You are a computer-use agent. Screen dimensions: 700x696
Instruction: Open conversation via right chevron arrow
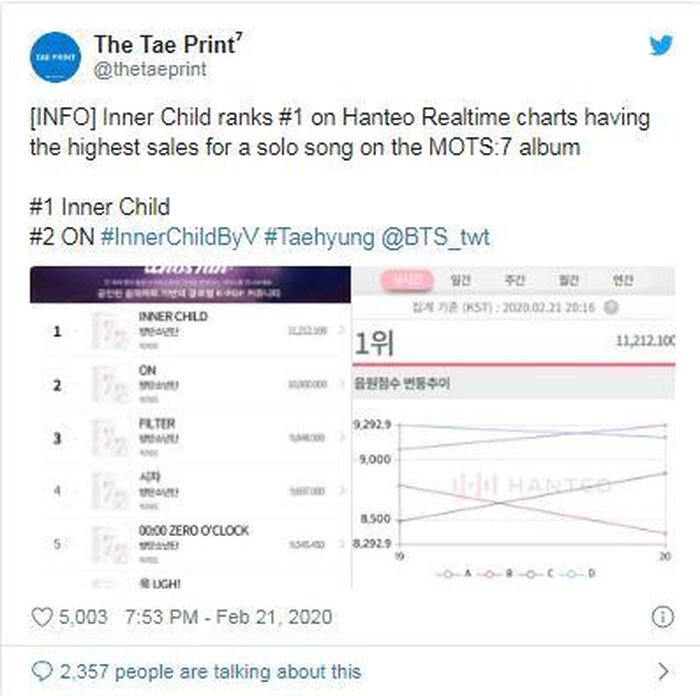pyautogui.click(x=664, y=671)
